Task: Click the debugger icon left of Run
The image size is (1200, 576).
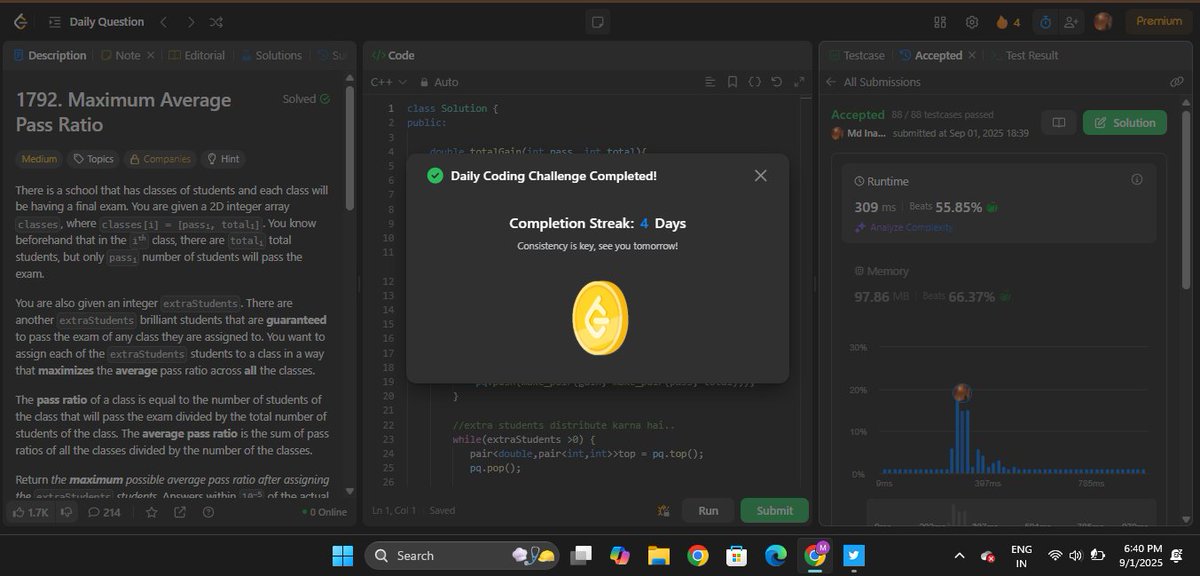Action: (x=662, y=510)
